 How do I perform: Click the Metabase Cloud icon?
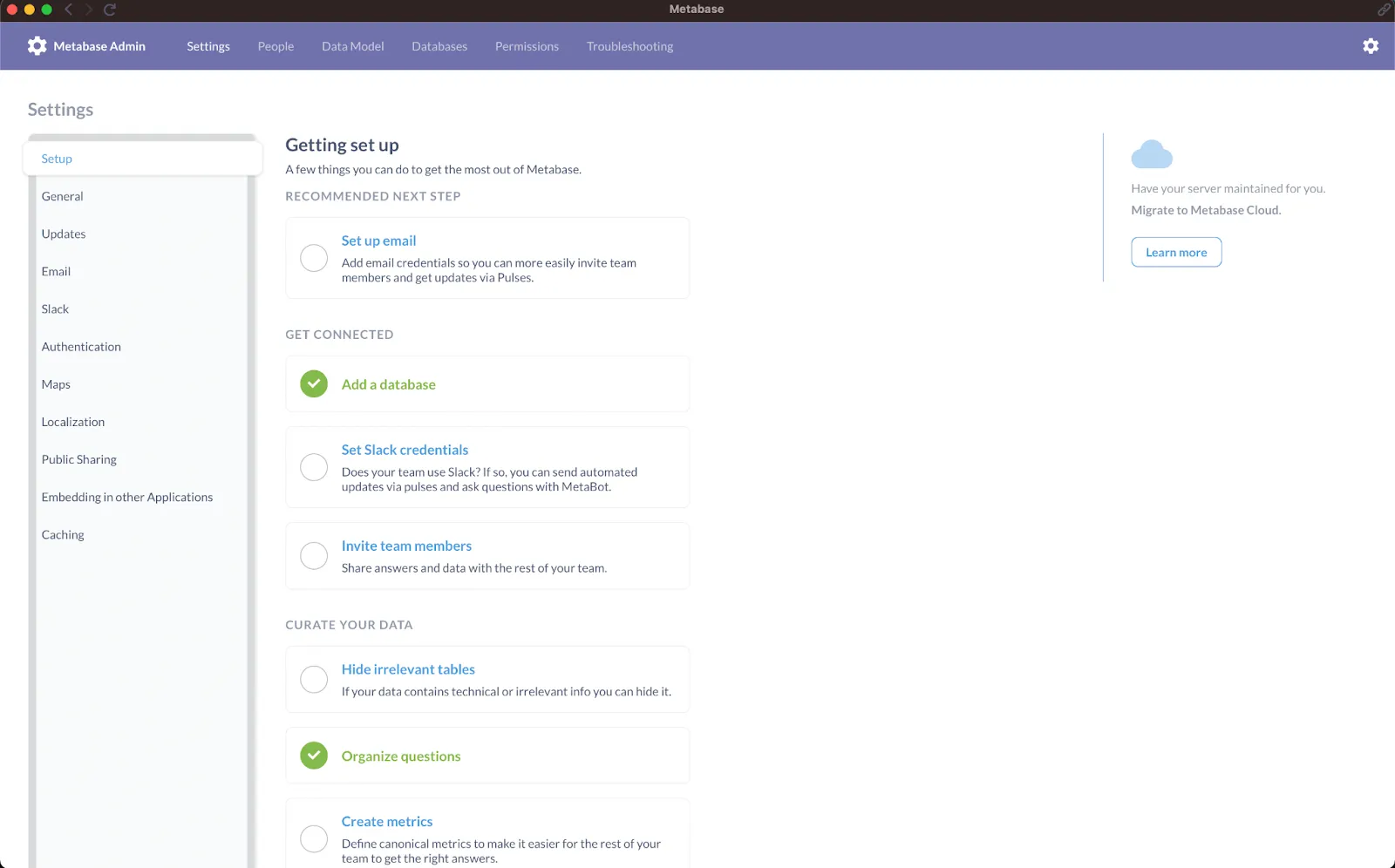(x=1152, y=154)
